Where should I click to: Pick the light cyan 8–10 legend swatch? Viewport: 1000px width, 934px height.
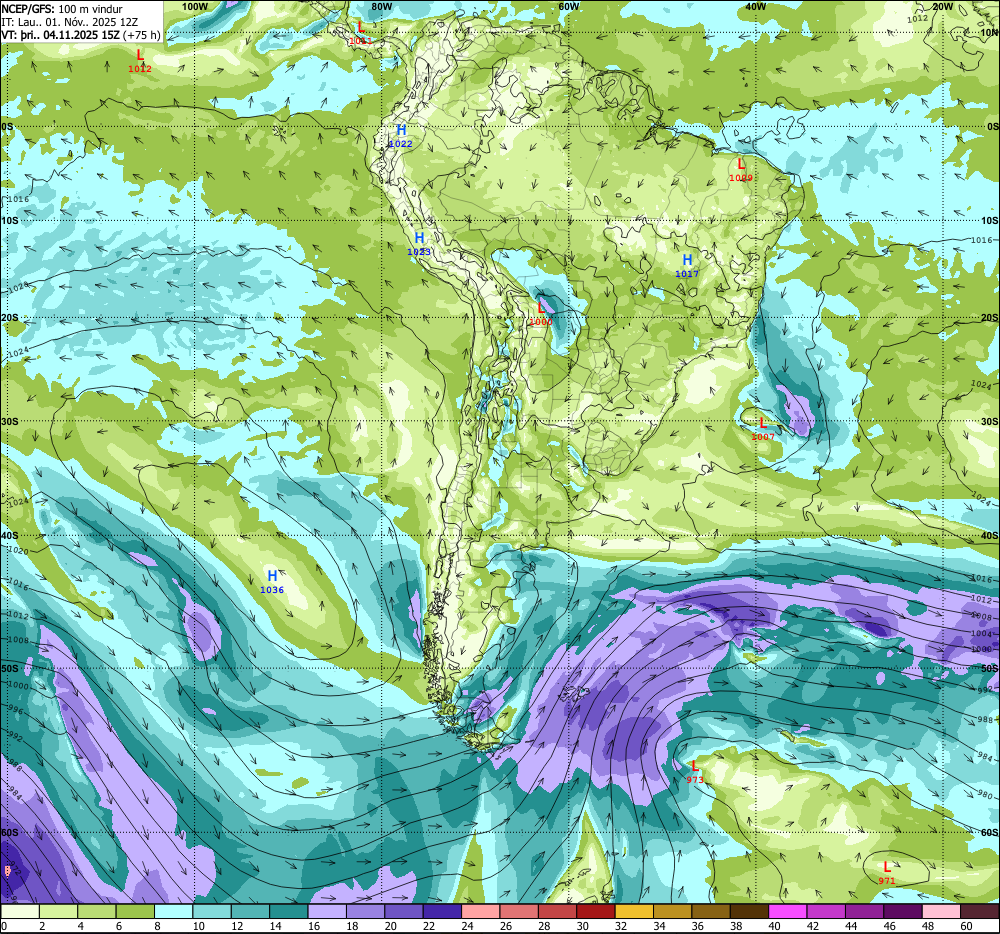pos(173,911)
